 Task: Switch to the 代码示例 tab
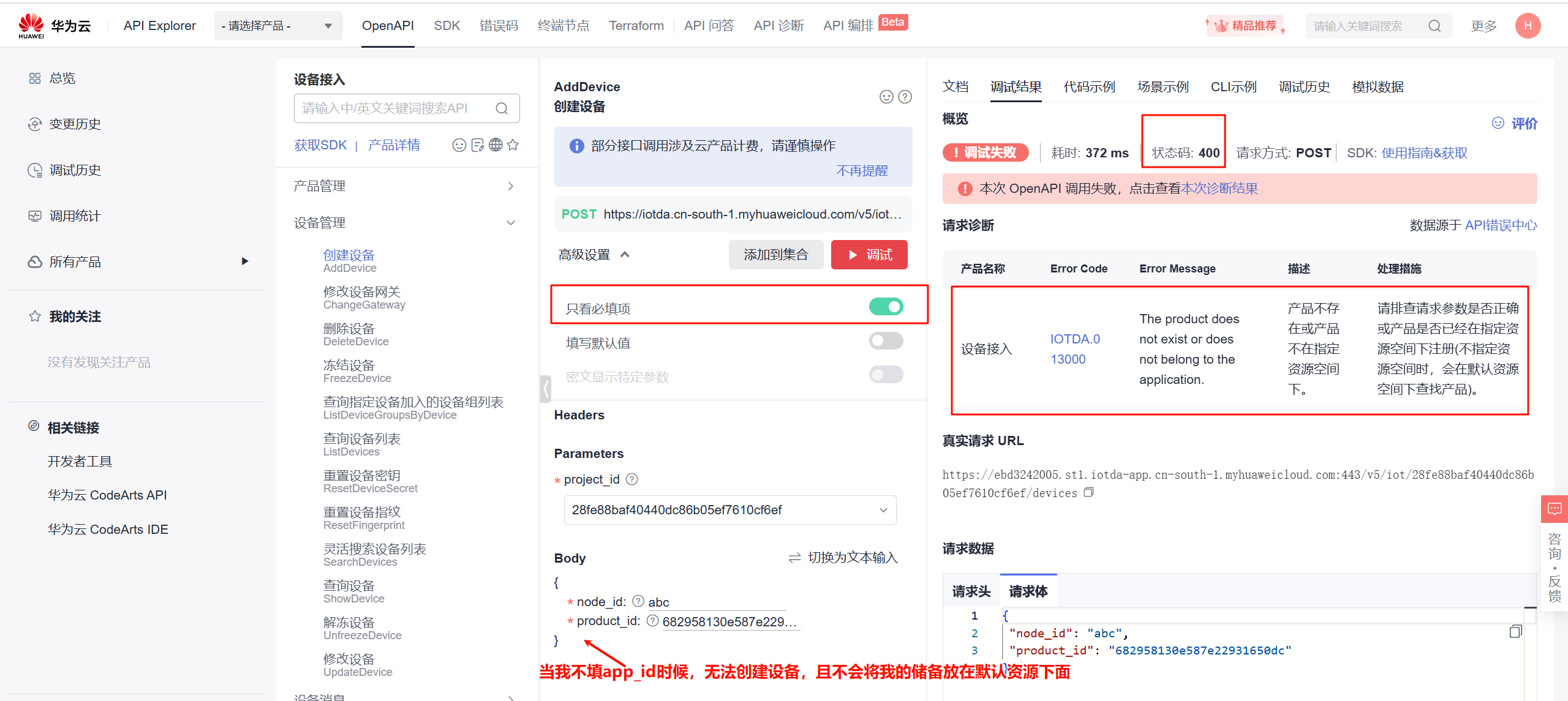pos(1089,87)
